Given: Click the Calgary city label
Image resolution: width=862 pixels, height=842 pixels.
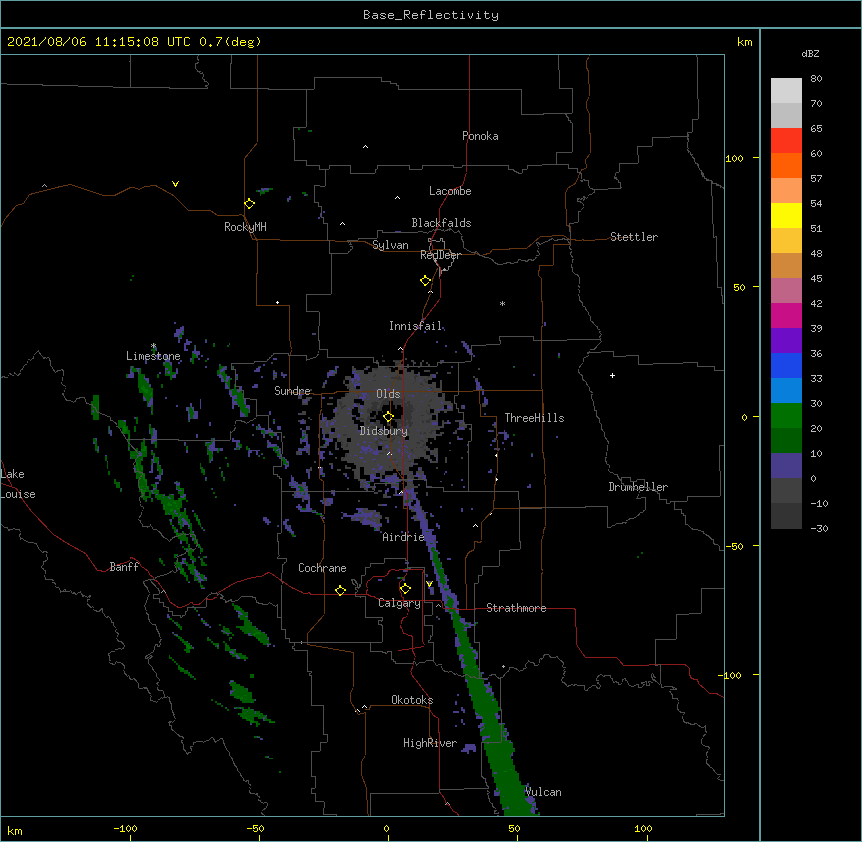Looking at the screenshot, I should click(x=399, y=603).
